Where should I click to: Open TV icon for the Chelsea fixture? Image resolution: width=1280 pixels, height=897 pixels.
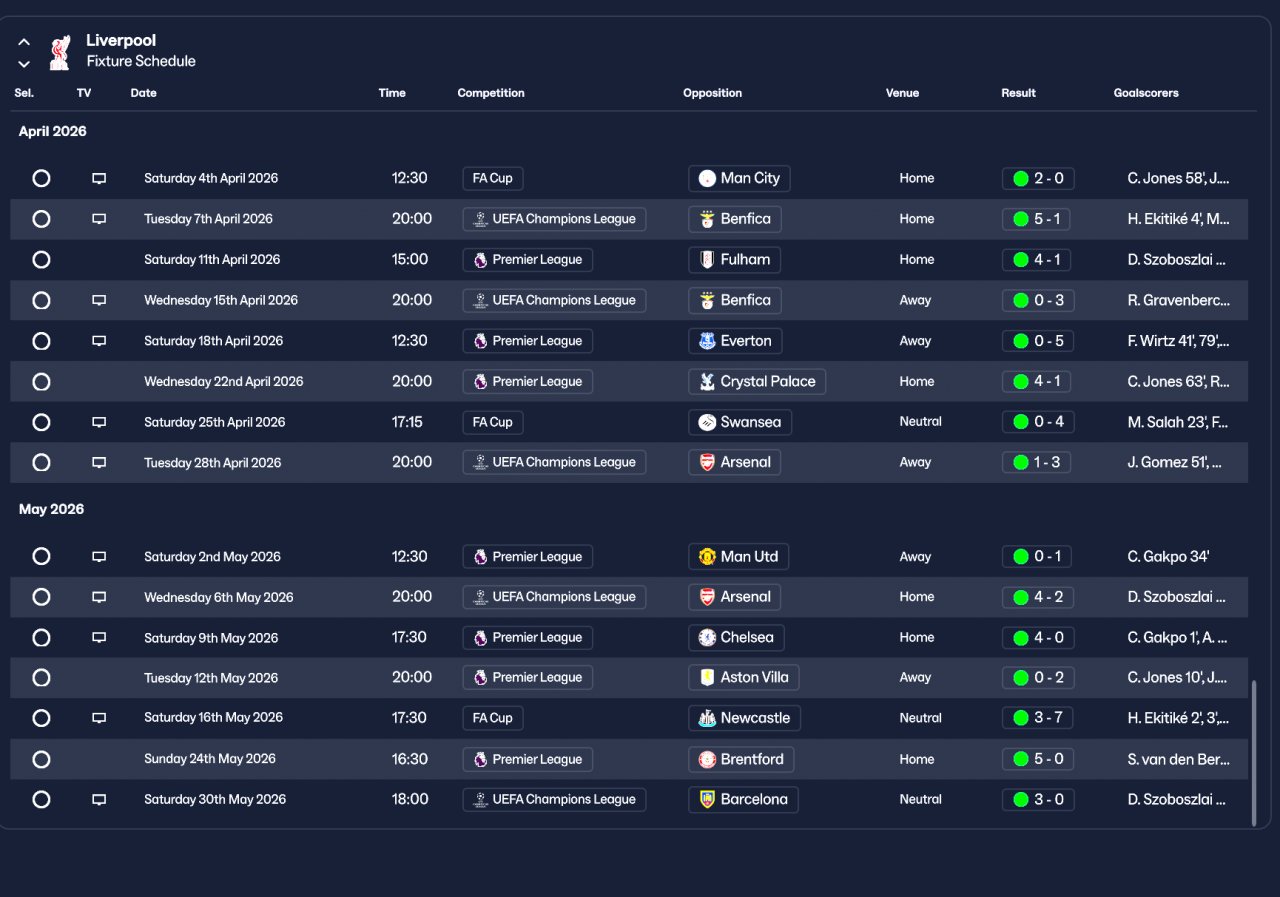point(99,638)
